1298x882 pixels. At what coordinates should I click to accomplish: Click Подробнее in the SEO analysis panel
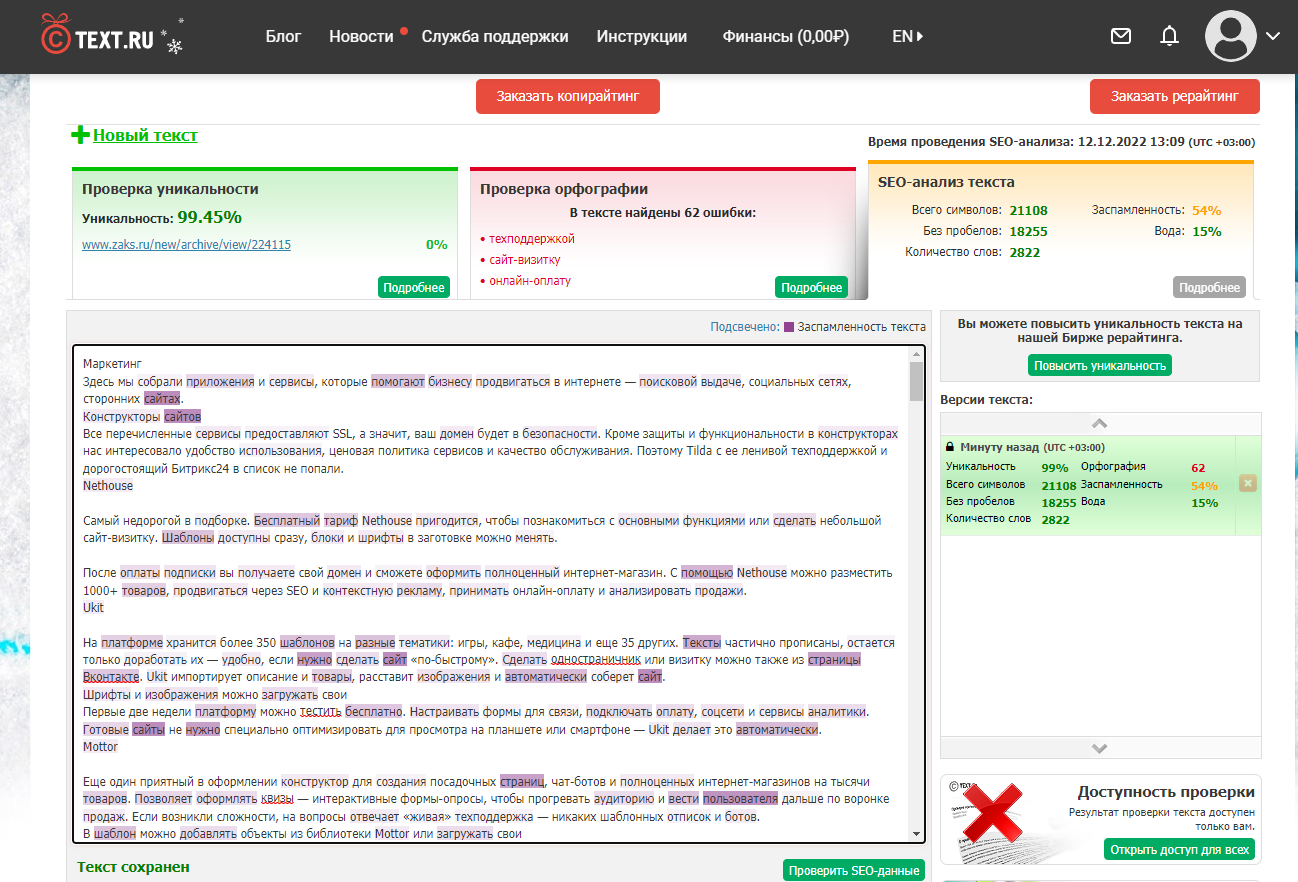1209,287
